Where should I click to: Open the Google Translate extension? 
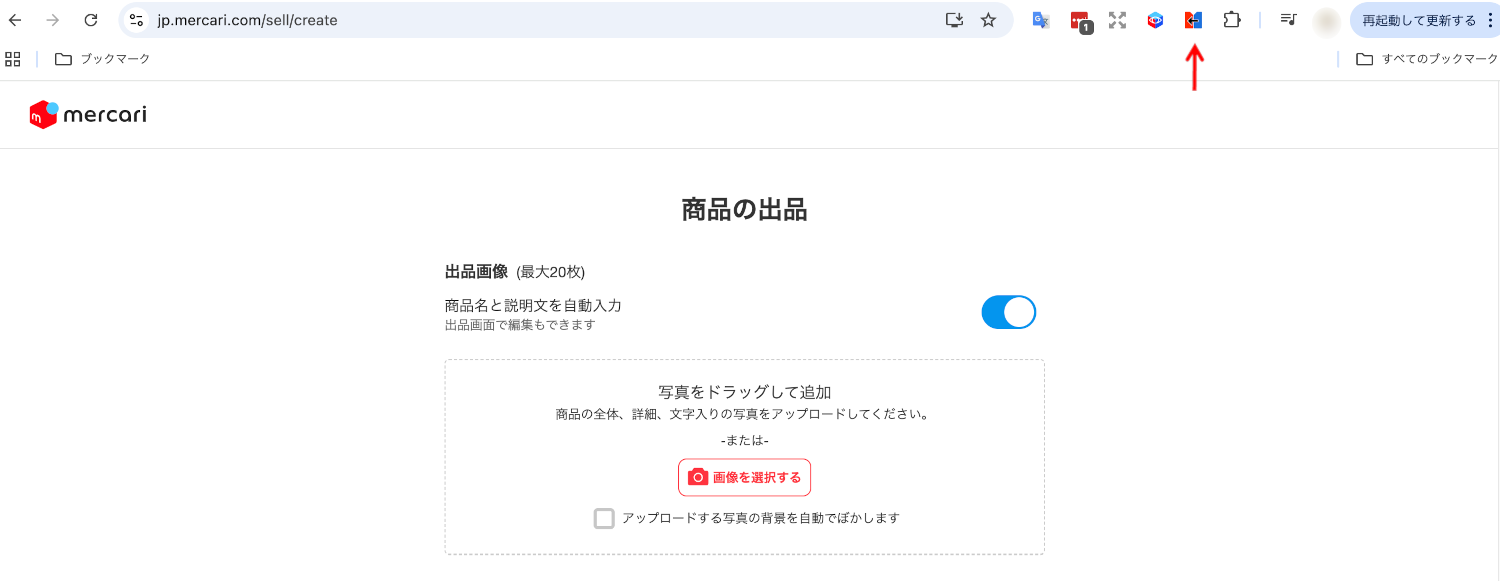pos(1041,20)
